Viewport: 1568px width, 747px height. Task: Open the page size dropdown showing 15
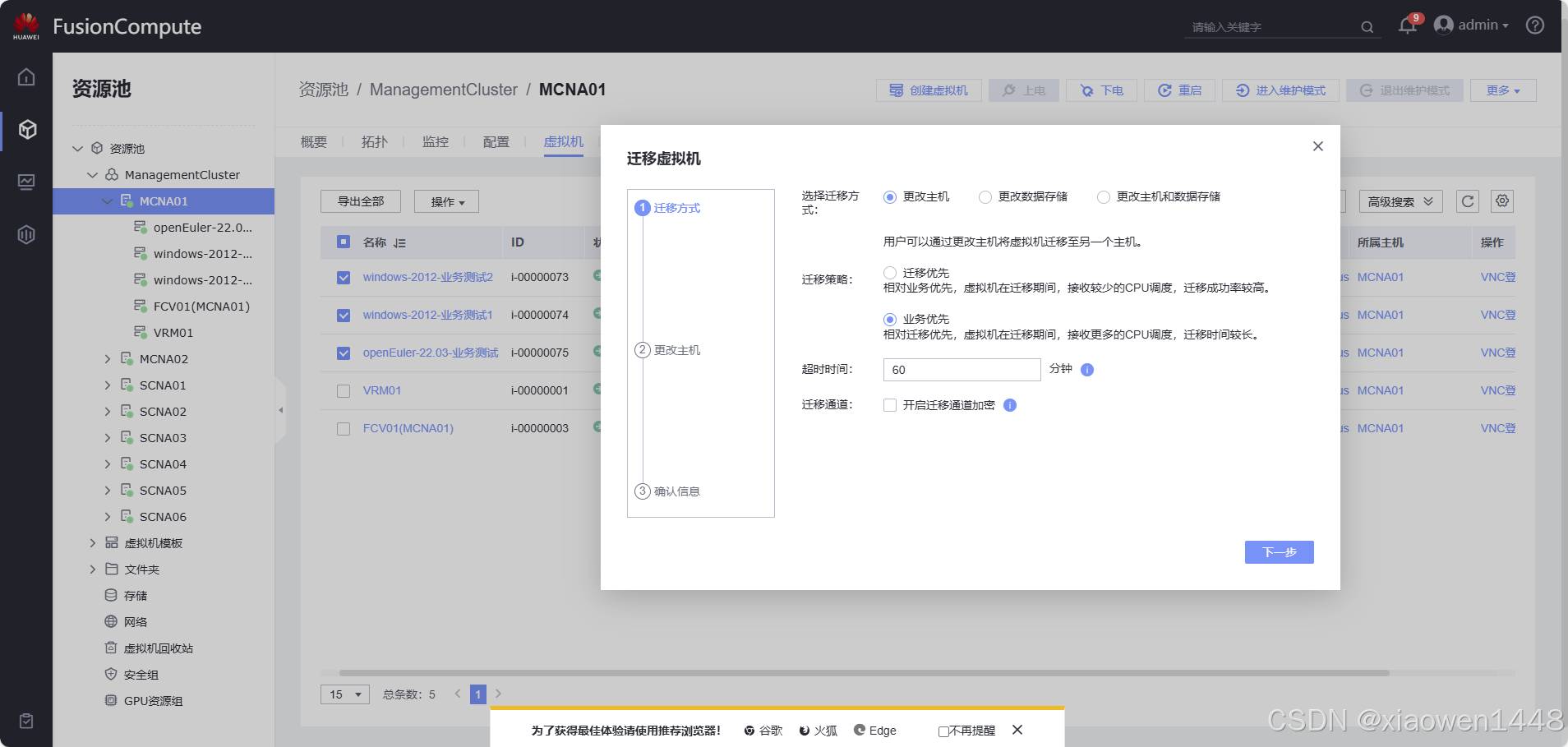(x=344, y=694)
